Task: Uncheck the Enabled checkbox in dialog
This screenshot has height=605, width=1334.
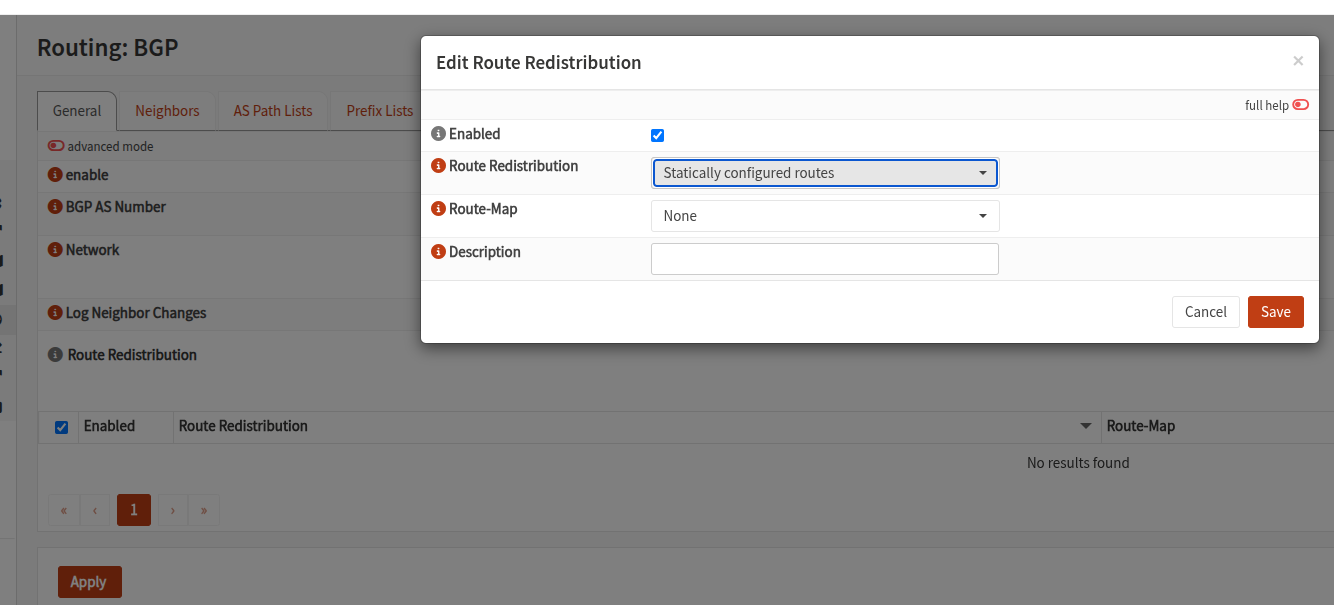Action: (x=657, y=135)
